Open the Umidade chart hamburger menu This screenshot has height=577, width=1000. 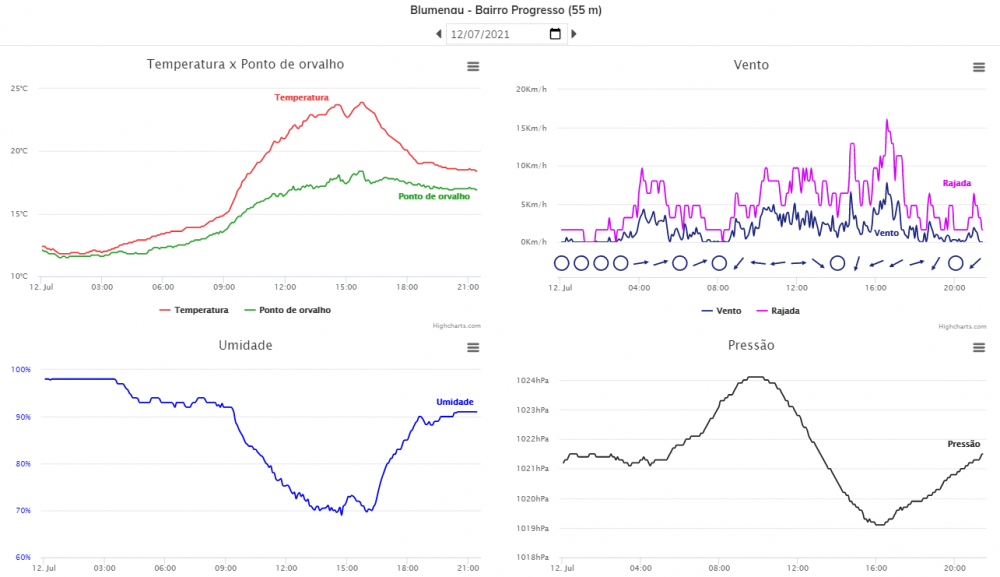(473, 347)
